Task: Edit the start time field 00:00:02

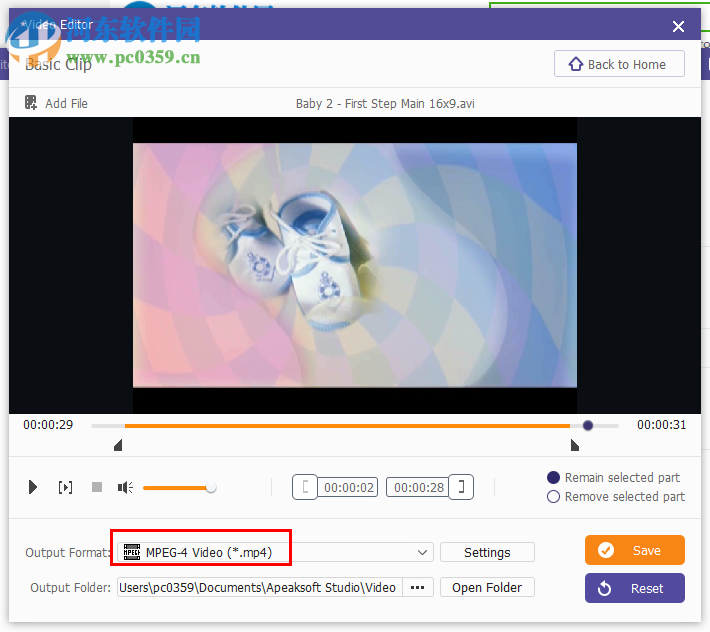Action: click(x=348, y=487)
